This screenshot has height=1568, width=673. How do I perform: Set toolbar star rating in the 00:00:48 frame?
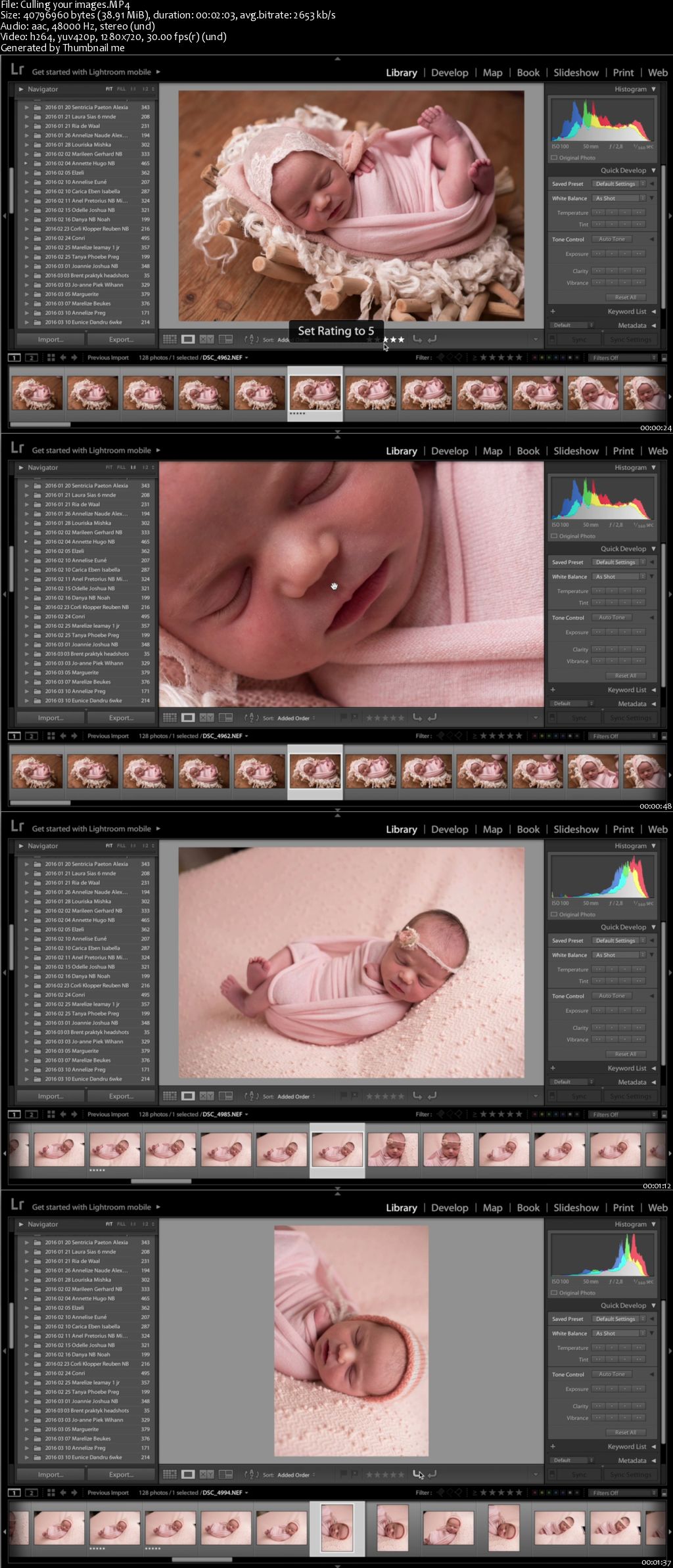[385, 718]
